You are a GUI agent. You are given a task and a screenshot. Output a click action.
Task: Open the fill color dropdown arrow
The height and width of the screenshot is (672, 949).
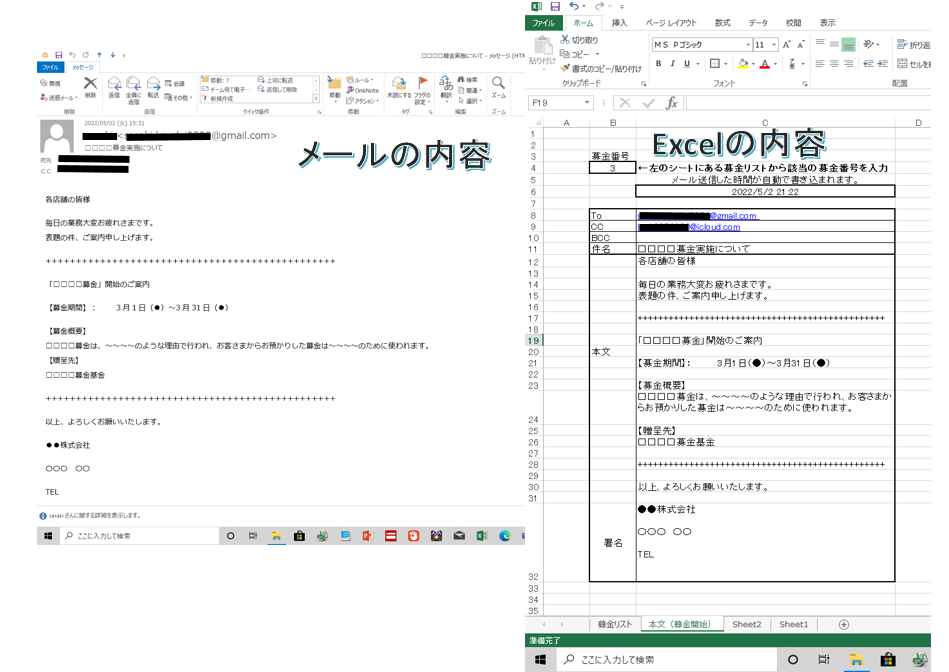(x=755, y=61)
